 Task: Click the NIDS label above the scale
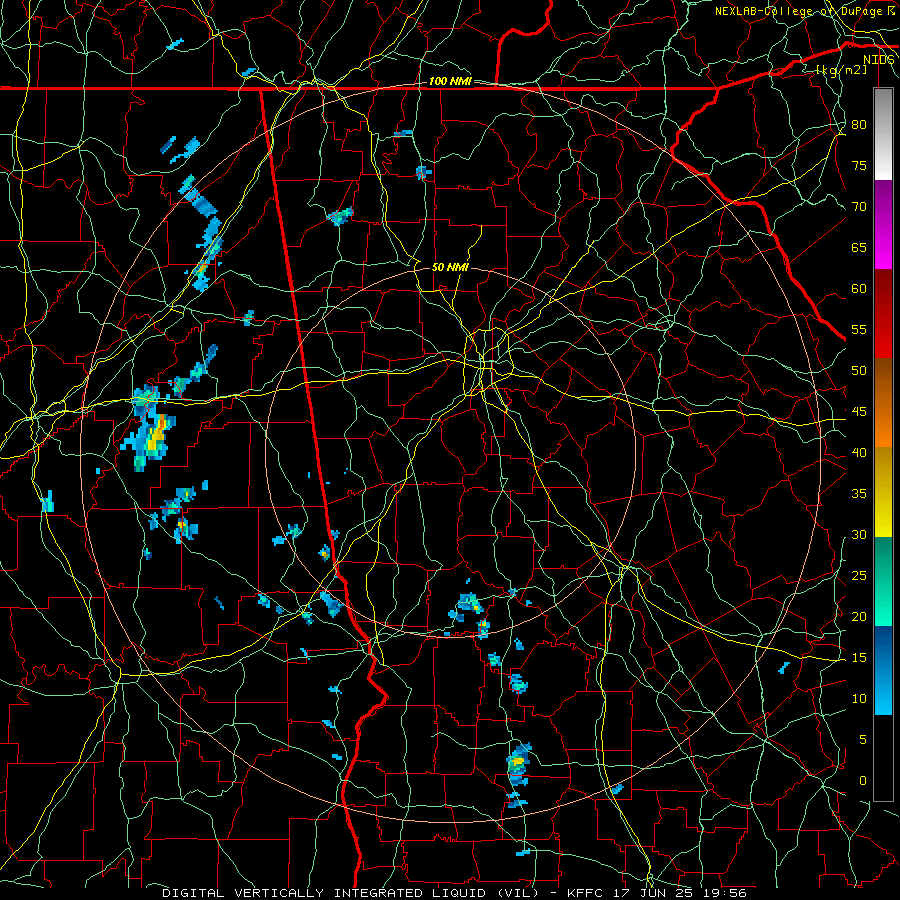tap(879, 60)
